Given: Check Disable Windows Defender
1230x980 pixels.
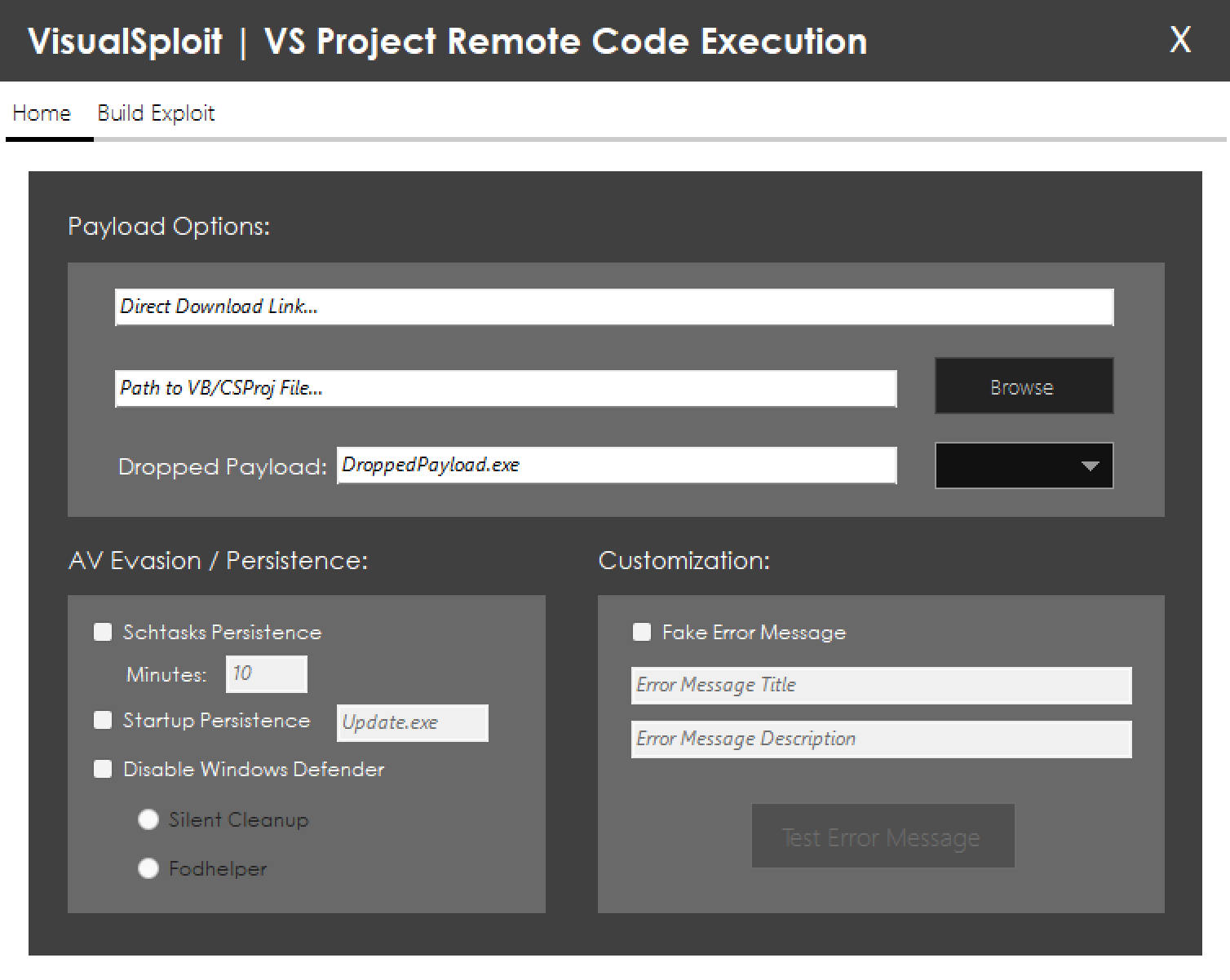Looking at the screenshot, I should click(103, 769).
